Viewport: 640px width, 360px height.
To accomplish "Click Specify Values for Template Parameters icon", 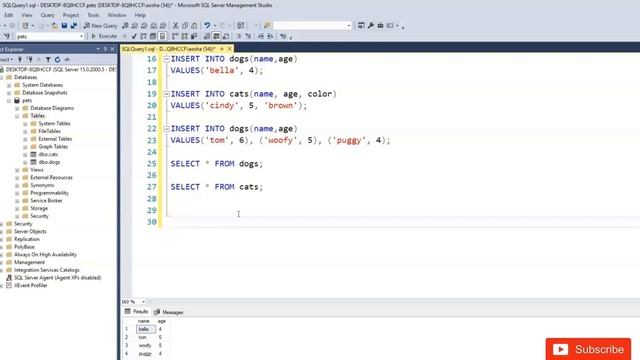I will click(283, 36).
